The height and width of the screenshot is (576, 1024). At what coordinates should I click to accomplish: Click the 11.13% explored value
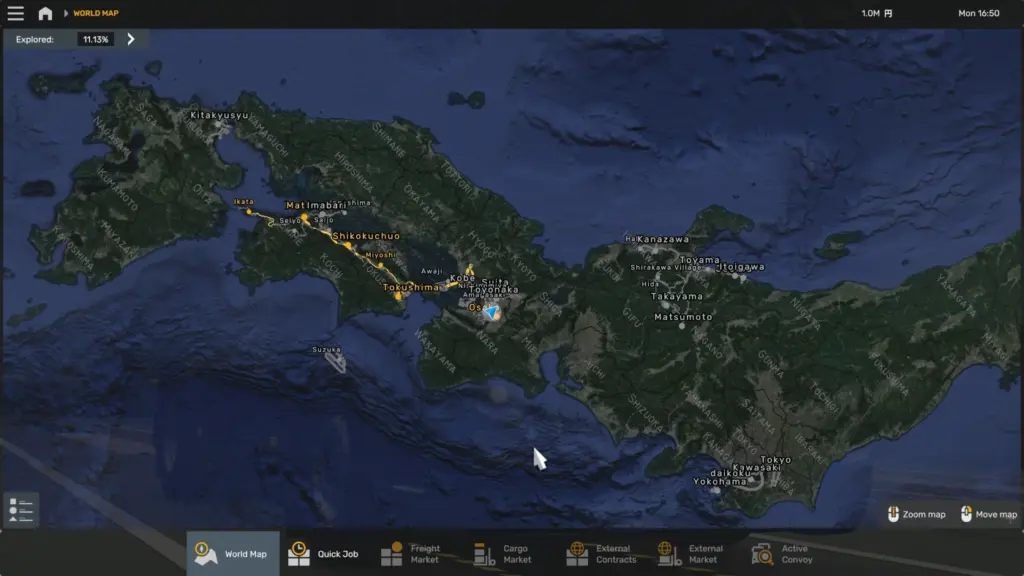coord(95,39)
